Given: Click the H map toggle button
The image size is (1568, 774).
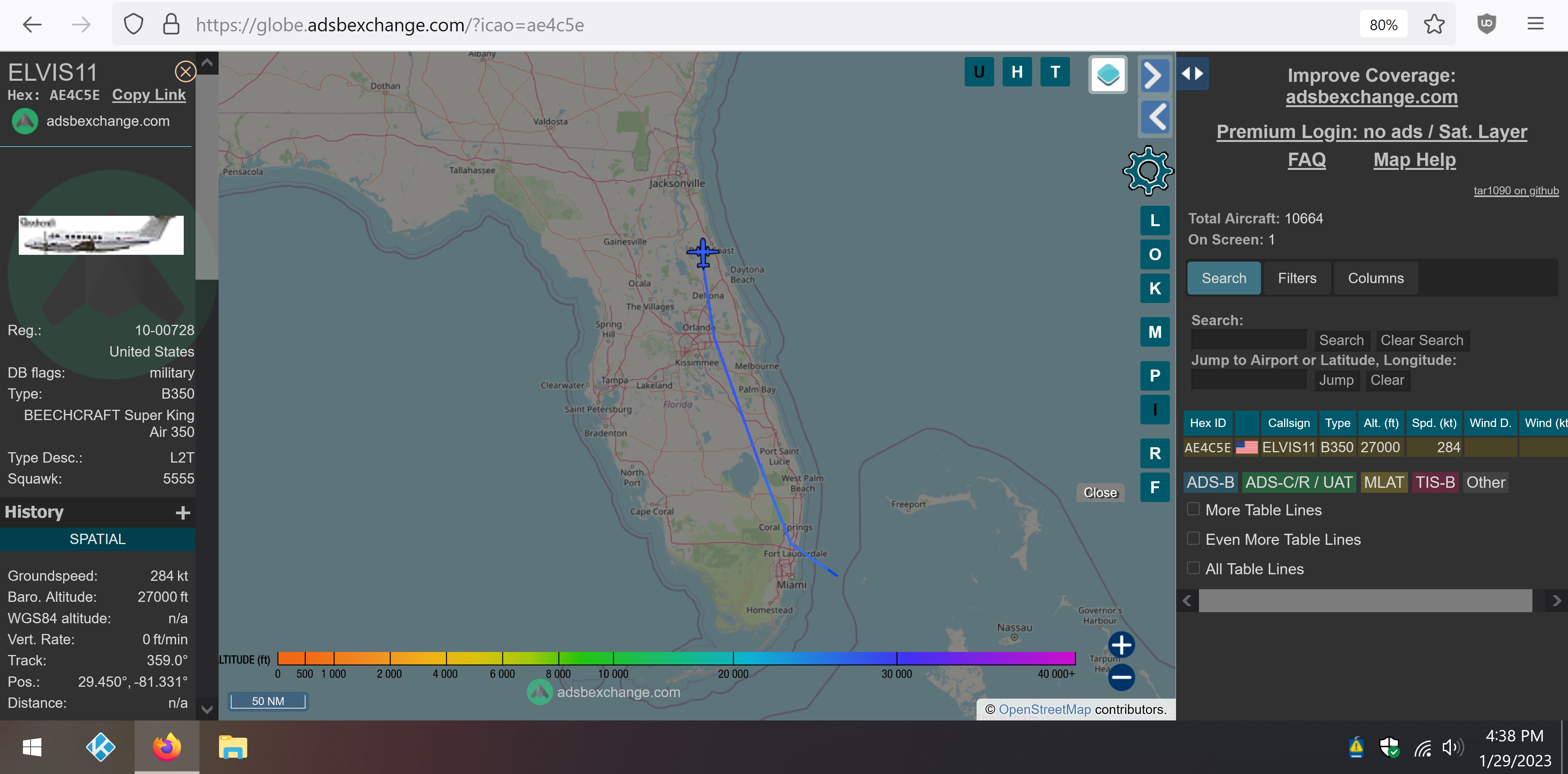Looking at the screenshot, I should [1016, 72].
